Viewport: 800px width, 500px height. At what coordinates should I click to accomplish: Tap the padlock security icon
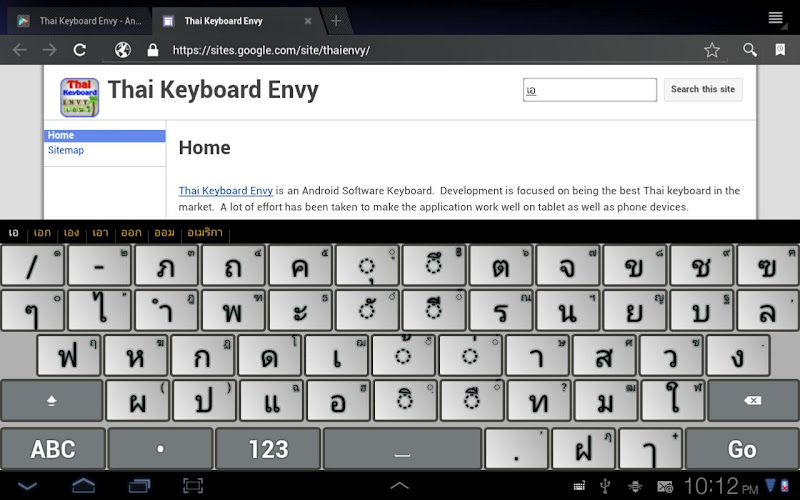(x=152, y=50)
